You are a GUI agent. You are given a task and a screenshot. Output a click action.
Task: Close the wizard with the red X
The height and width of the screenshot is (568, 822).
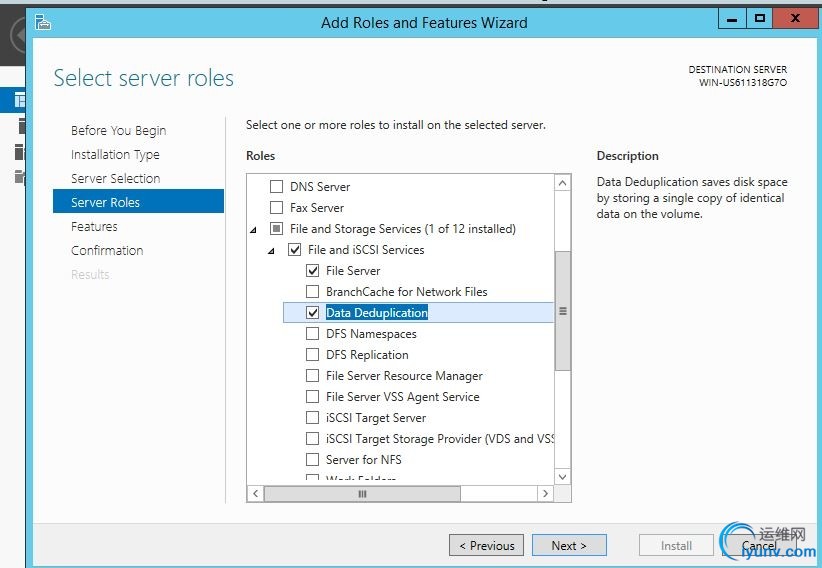[795, 19]
